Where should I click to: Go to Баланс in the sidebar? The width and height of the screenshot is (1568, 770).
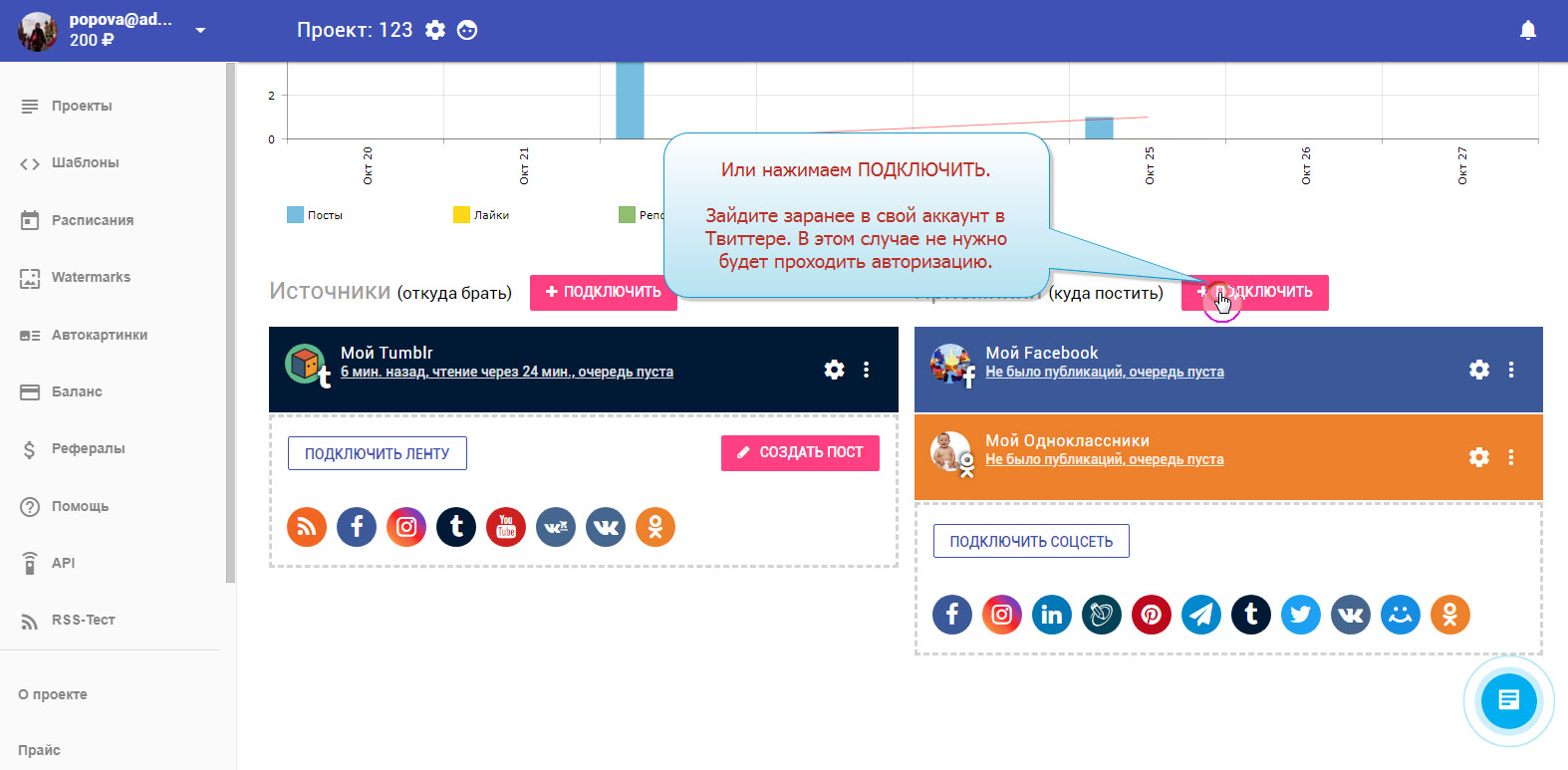pyautogui.click(x=77, y=391)
